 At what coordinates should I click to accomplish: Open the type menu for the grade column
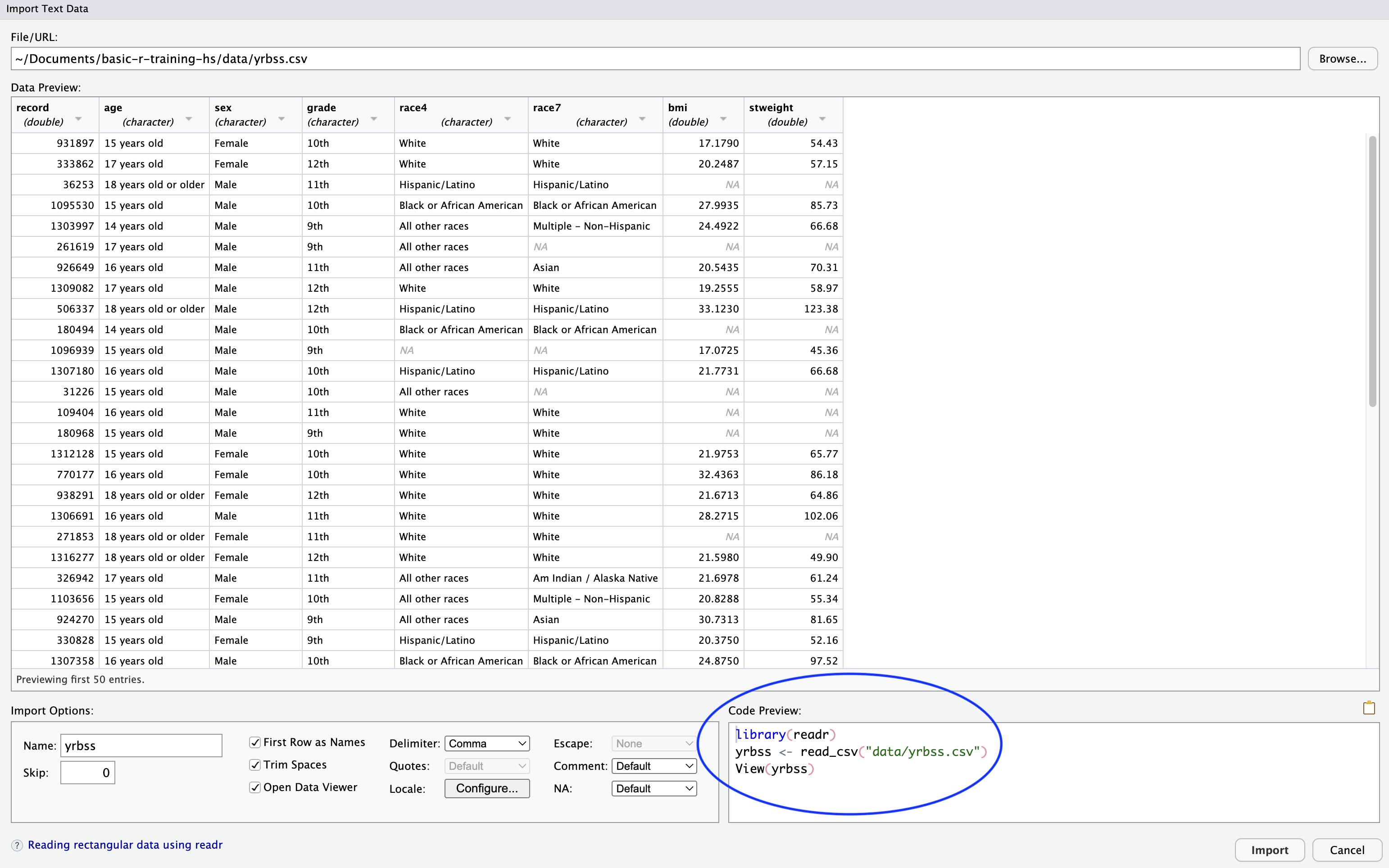pyautogui.click(x=374, y=119)
